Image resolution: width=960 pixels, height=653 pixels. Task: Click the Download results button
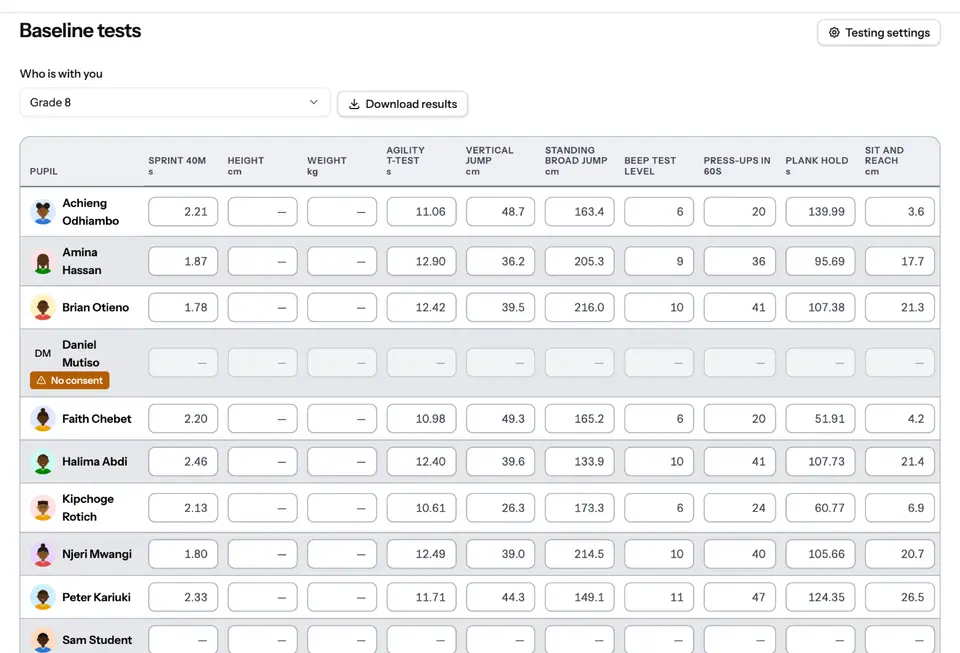(402, 104)
